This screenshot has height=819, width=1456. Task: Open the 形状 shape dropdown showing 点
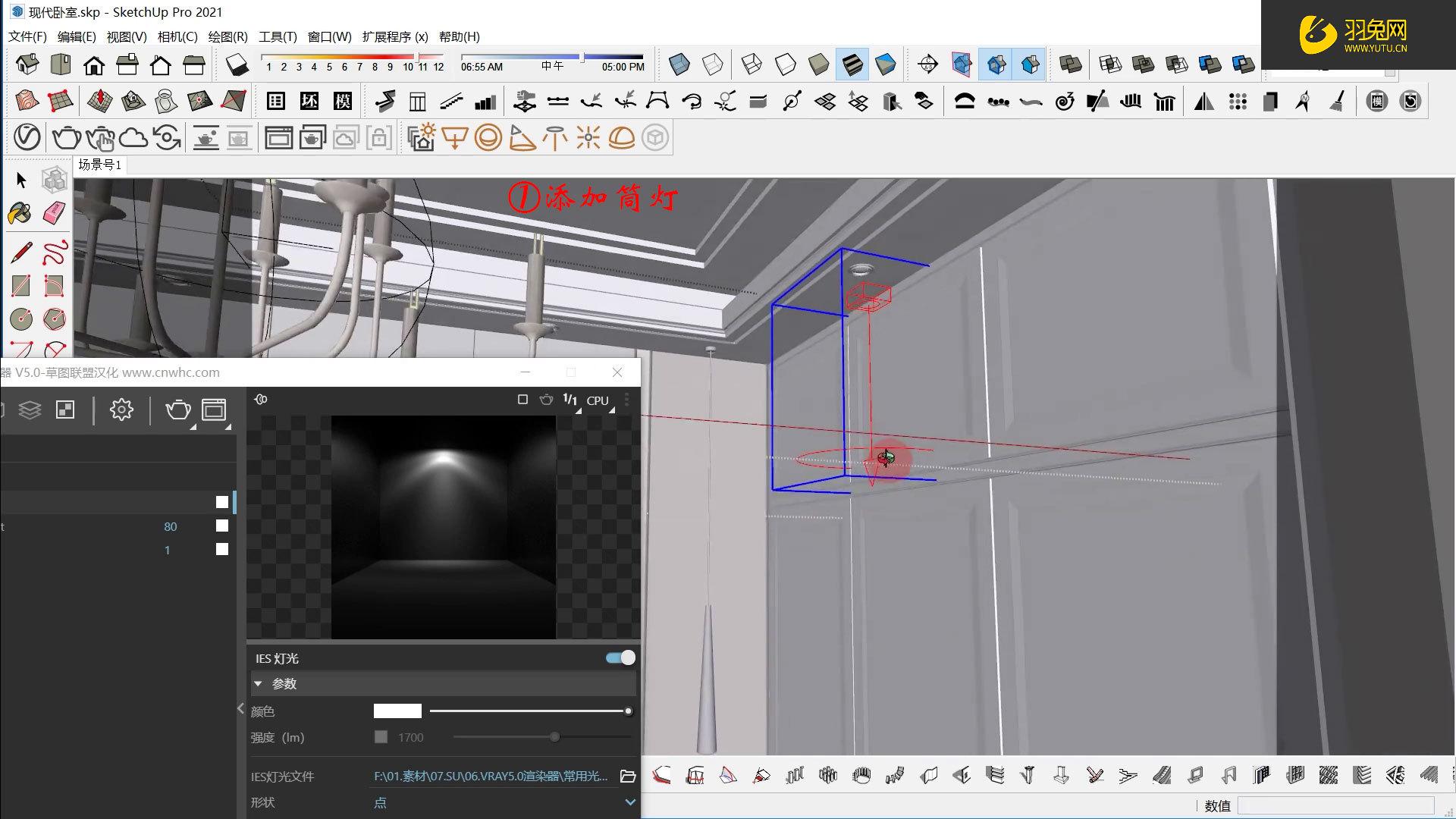[629, 802]
